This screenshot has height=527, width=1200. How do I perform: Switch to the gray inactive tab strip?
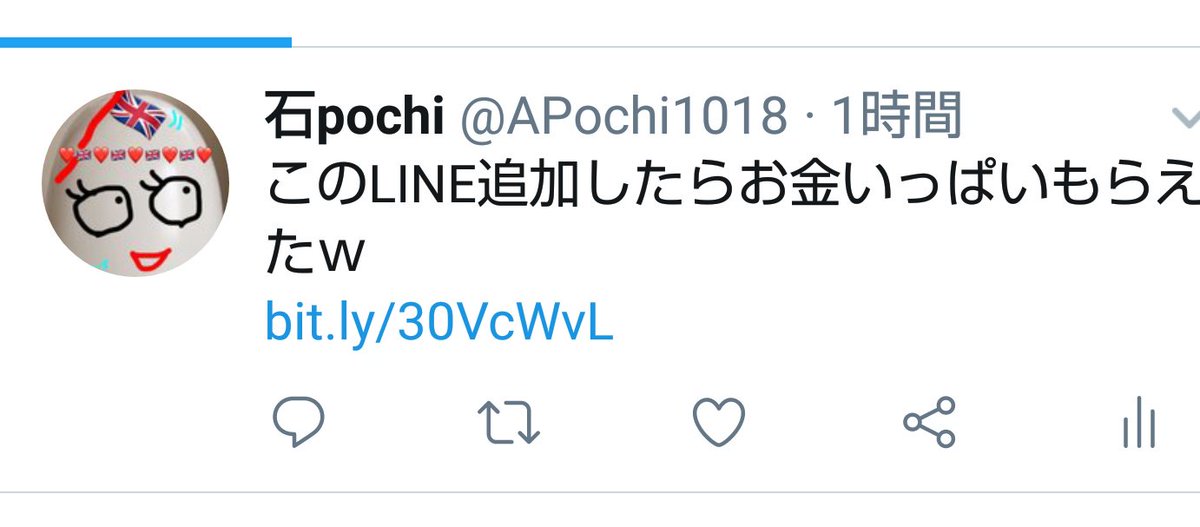[746, 45]
